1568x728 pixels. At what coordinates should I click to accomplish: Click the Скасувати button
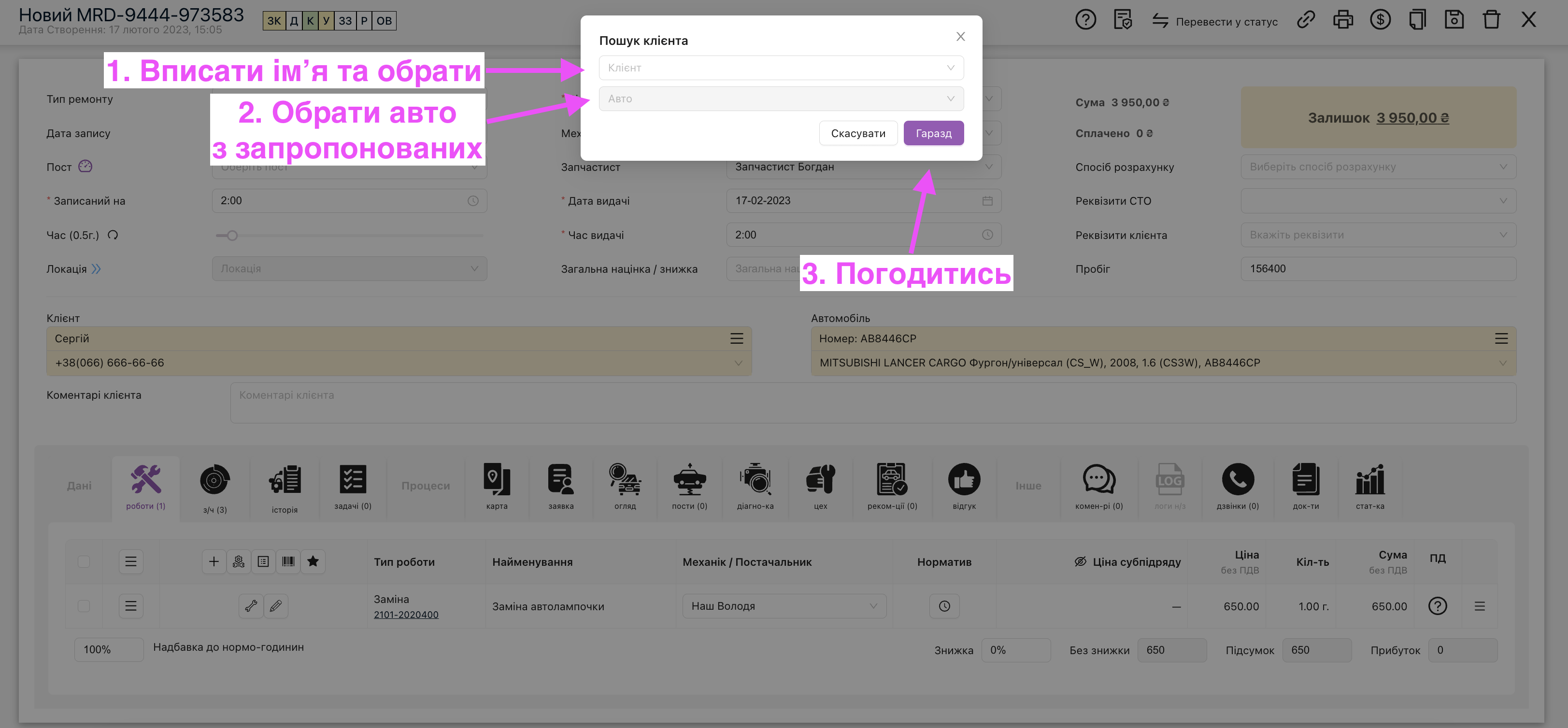tap(857, 133)
